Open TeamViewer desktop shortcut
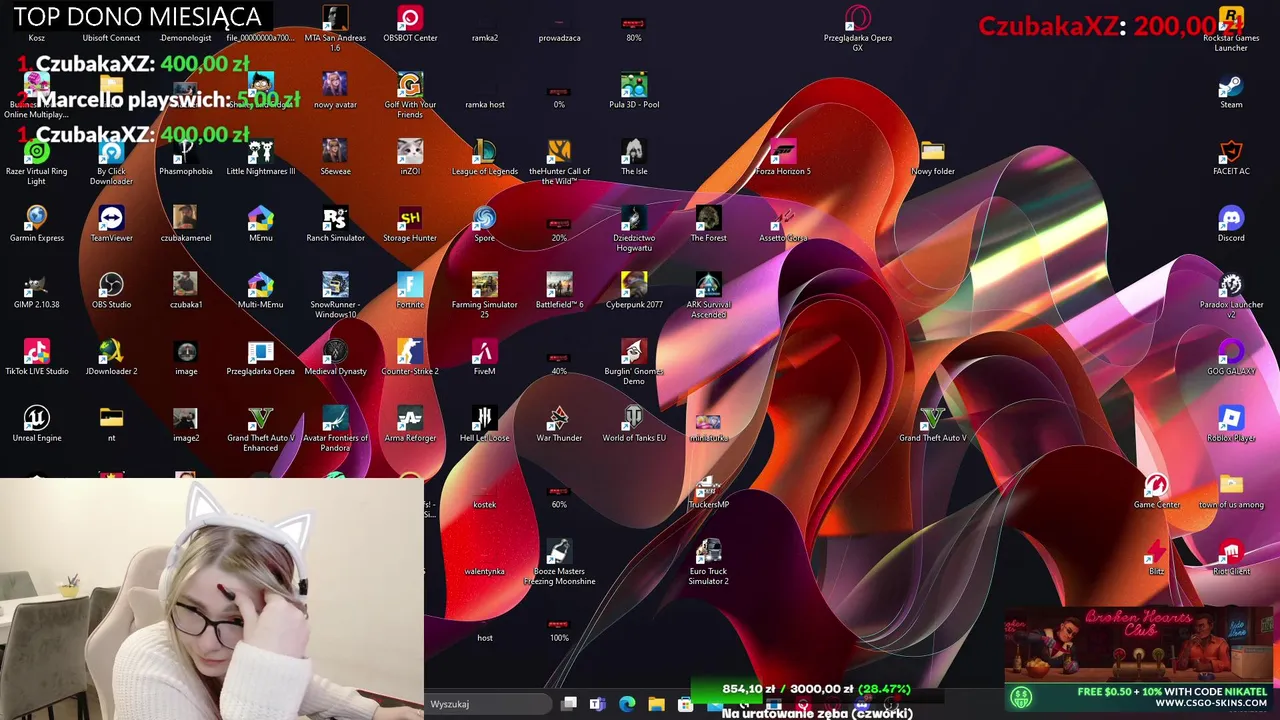Screen dimensions: 1280x720 (x=111, y=219)
